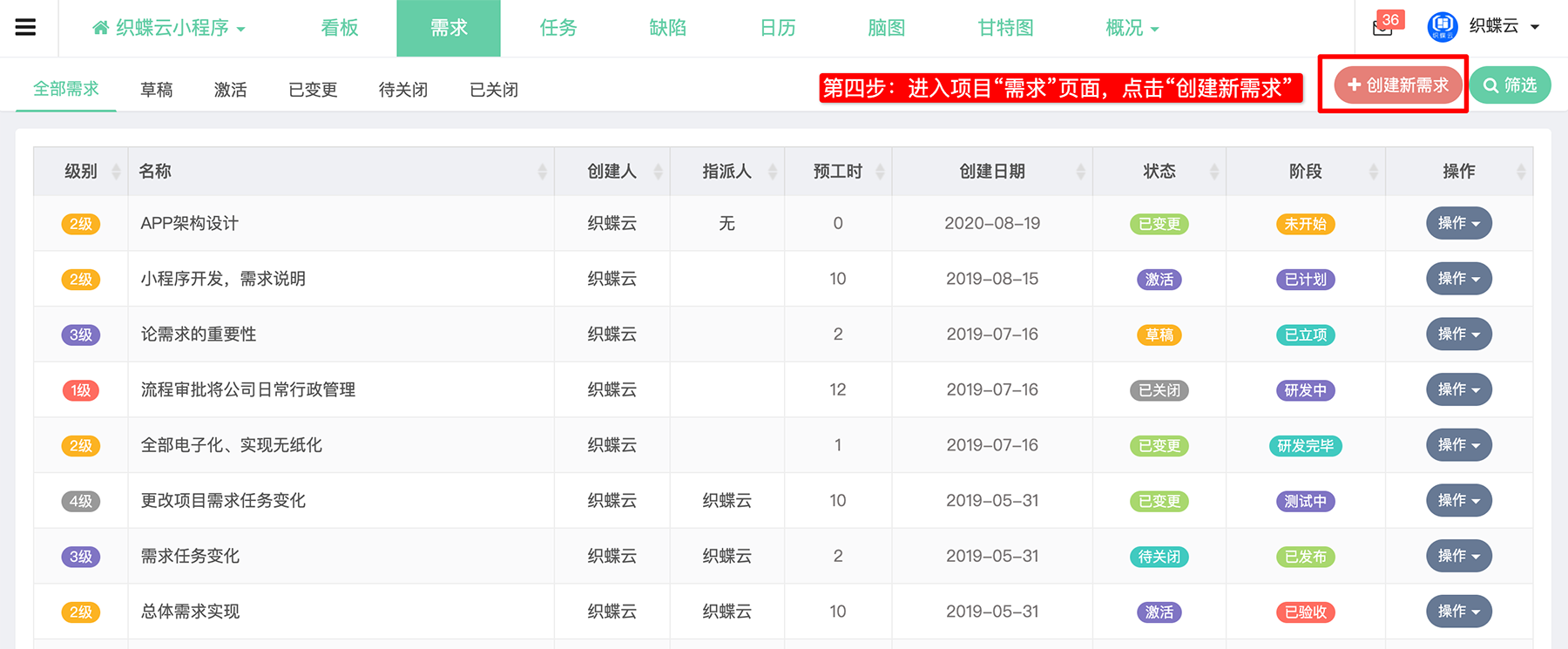Filter requirements by 待关闭 tab

pos(403,90)
